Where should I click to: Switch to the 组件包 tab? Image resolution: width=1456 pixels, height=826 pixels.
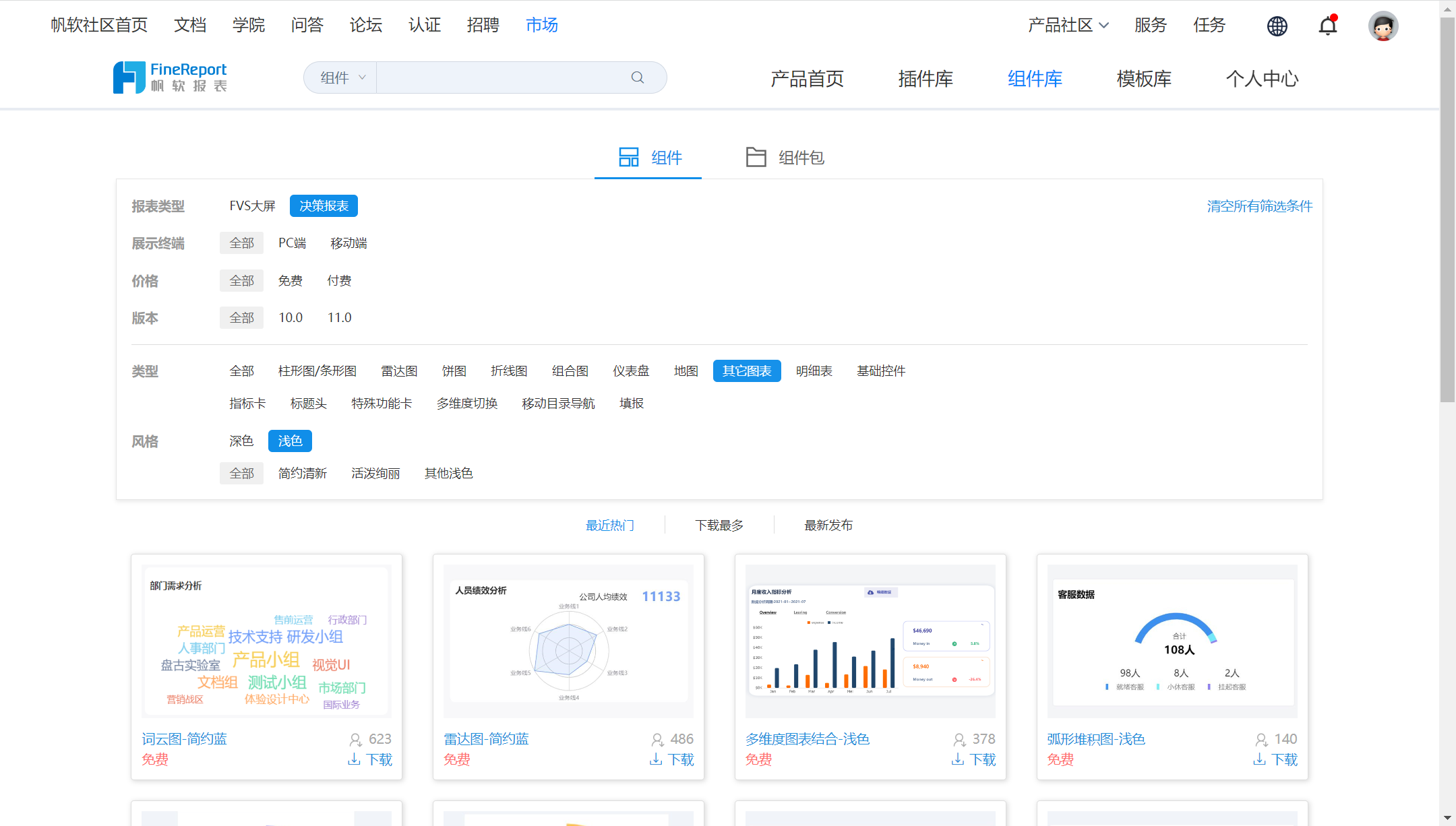[785, 157]
